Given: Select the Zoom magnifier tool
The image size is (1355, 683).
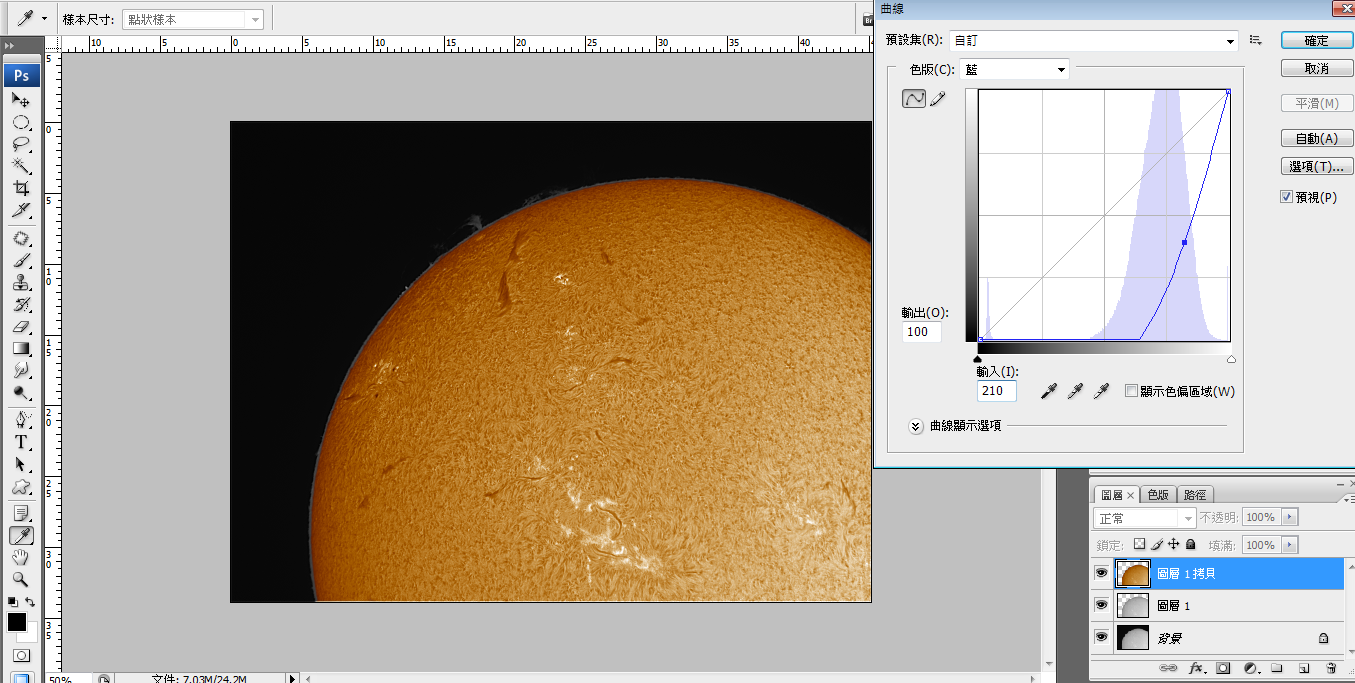Looking at the screenshot, I should [21, 579].
